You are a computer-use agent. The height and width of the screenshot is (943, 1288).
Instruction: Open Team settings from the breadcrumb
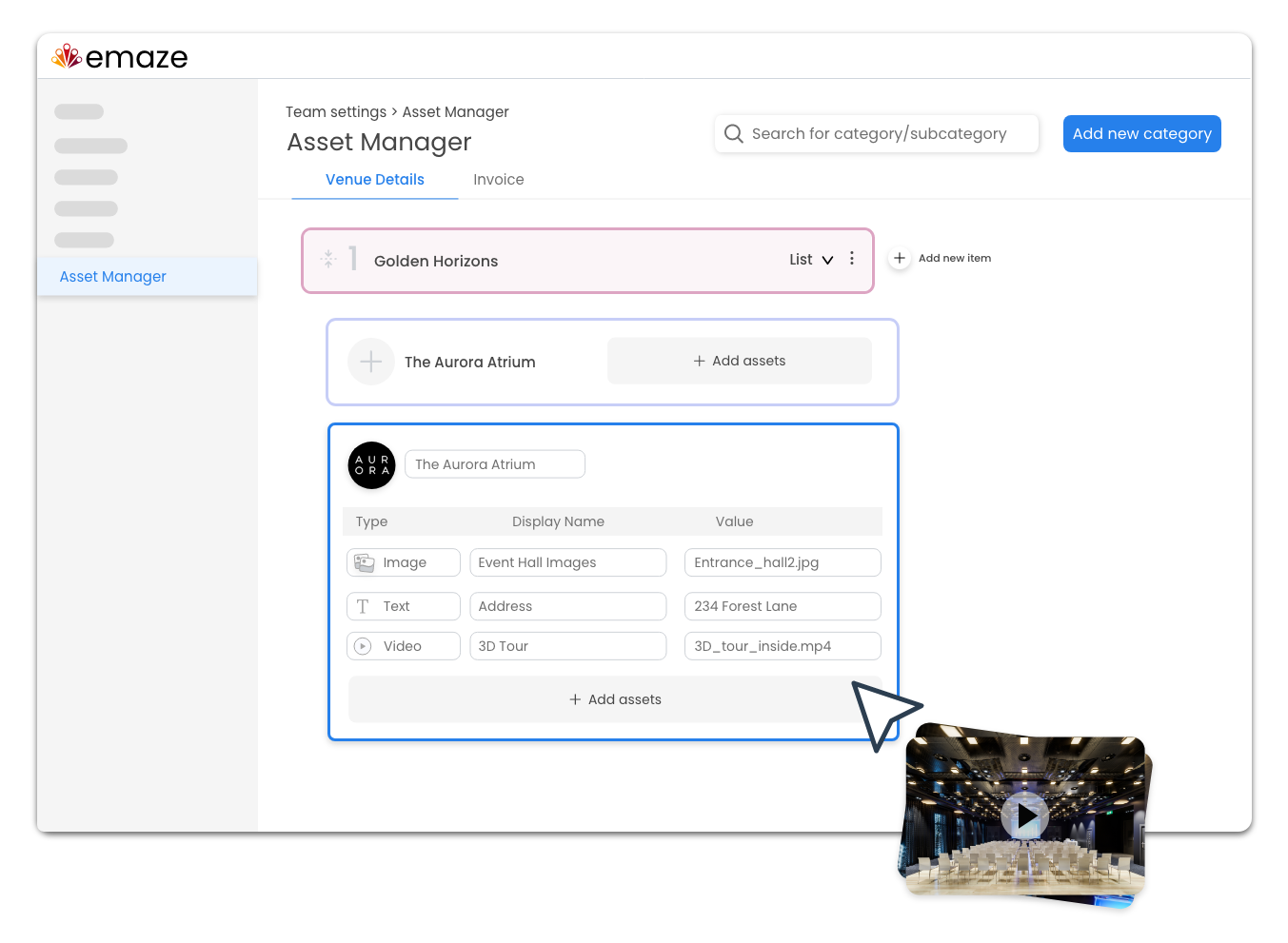(336, 111)
